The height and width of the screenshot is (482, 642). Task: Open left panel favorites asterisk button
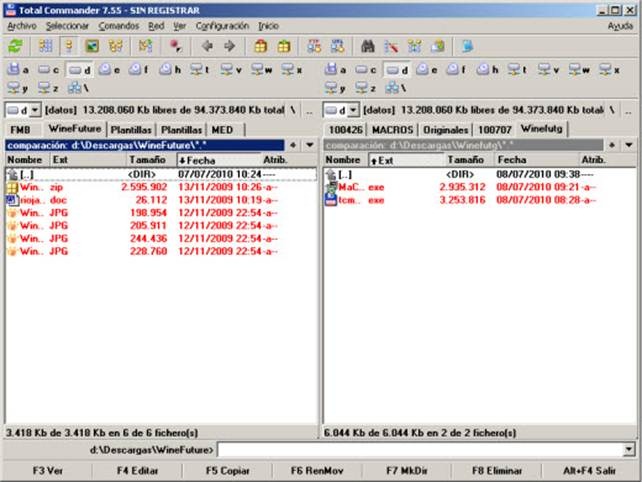coord(293,145)
